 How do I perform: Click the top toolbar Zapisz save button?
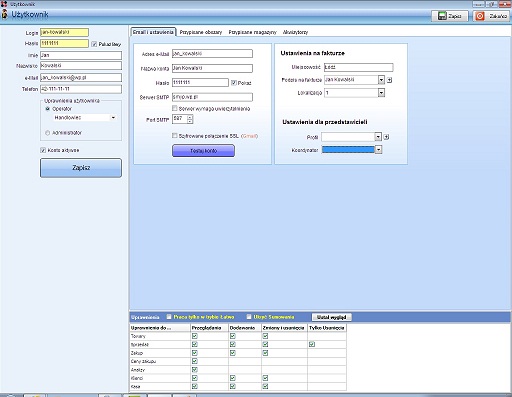pos(450,16)
